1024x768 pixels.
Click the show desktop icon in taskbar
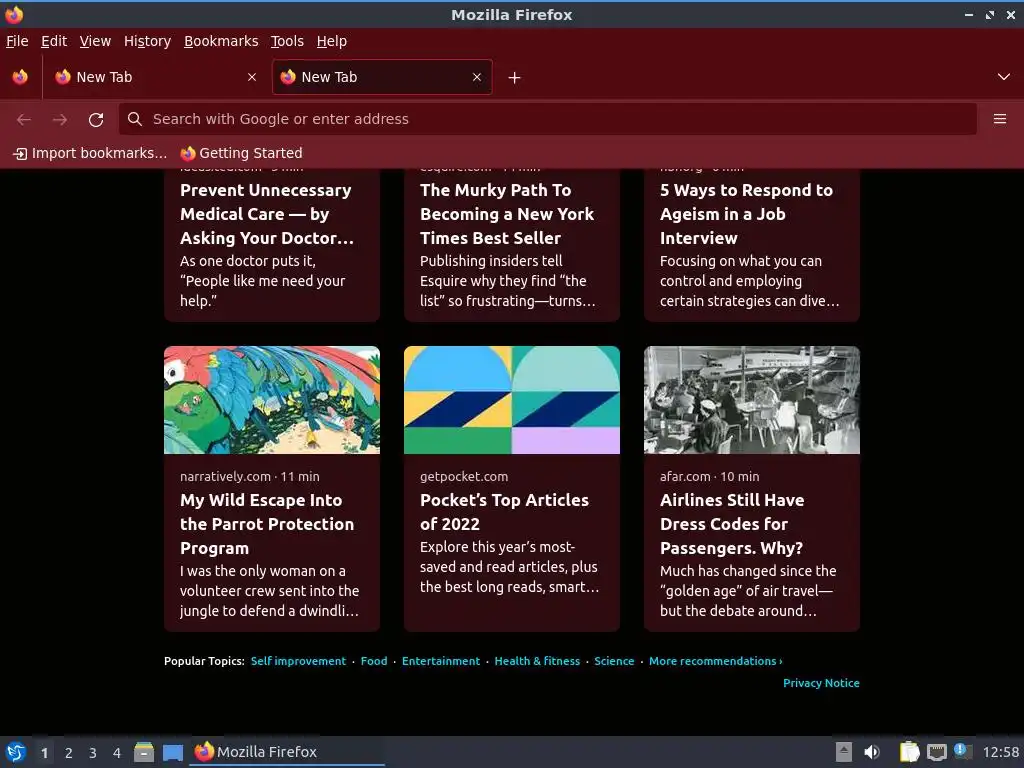click(x=172, y=752)
